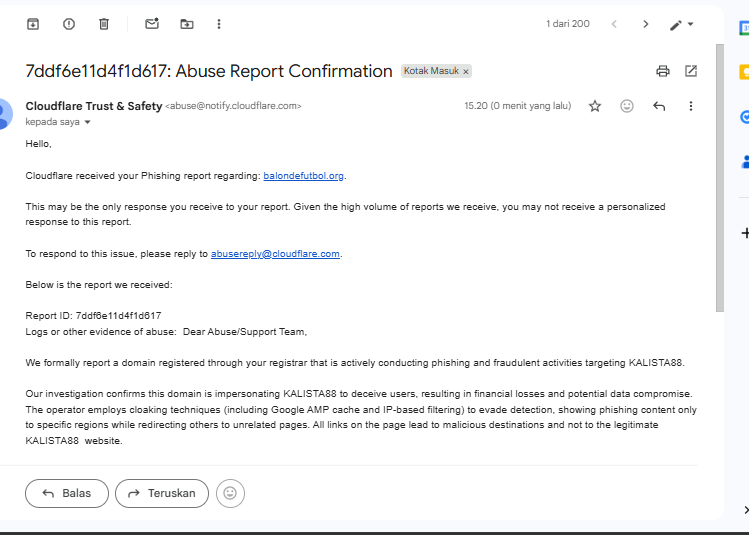Mark email as unread

tap(152, 24)
